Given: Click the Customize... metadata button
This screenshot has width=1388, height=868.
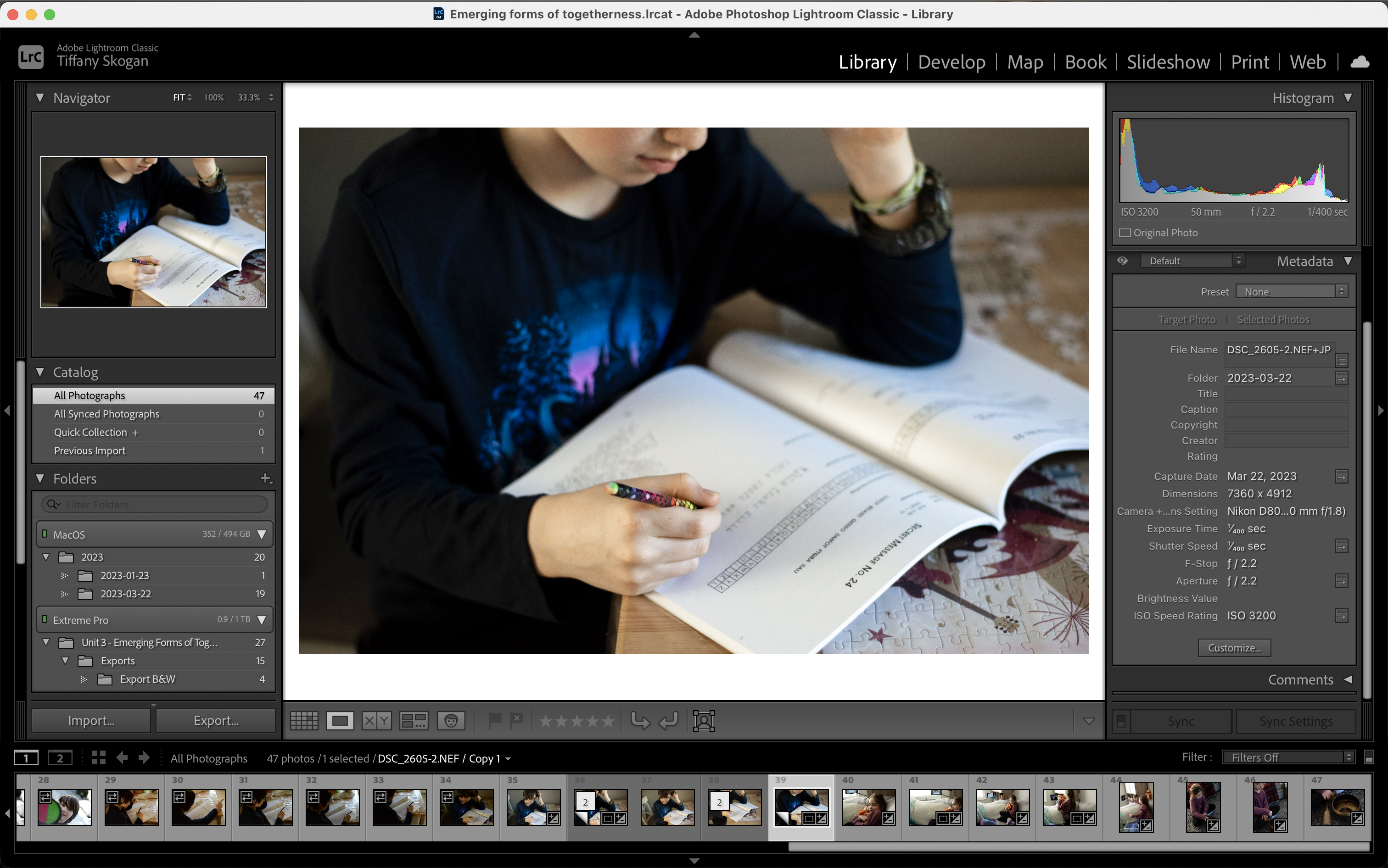Looking at the screenshot, I should (1234, 648).
